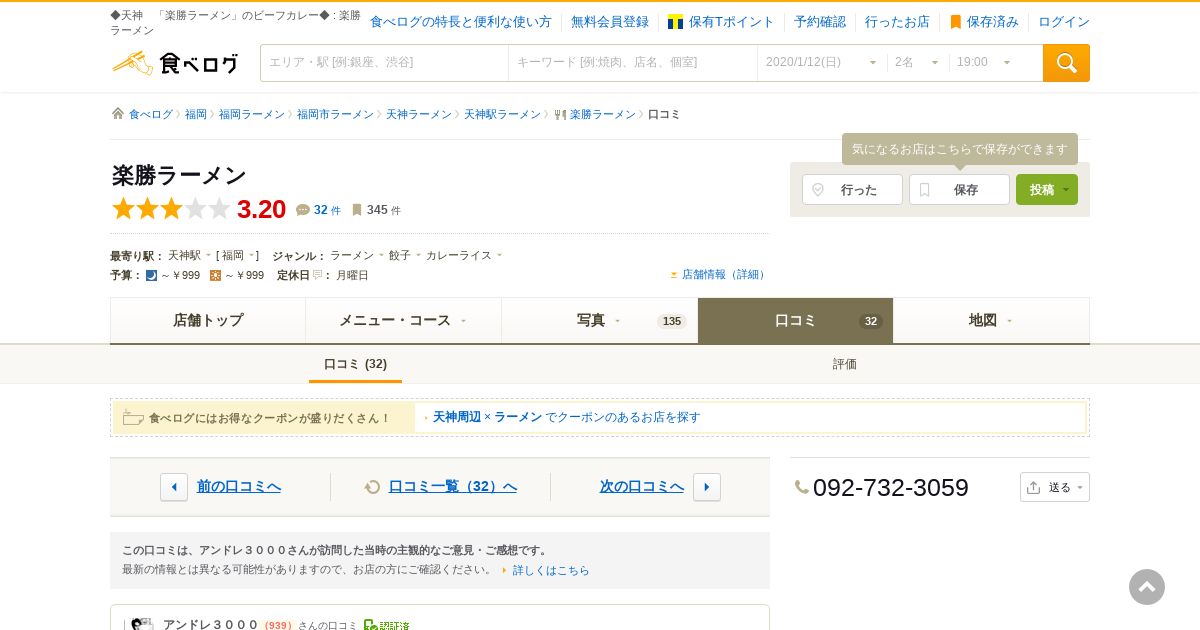Go to 次の口コミへ
Viewport: 1200px width, 630px height.
(642, 487)
